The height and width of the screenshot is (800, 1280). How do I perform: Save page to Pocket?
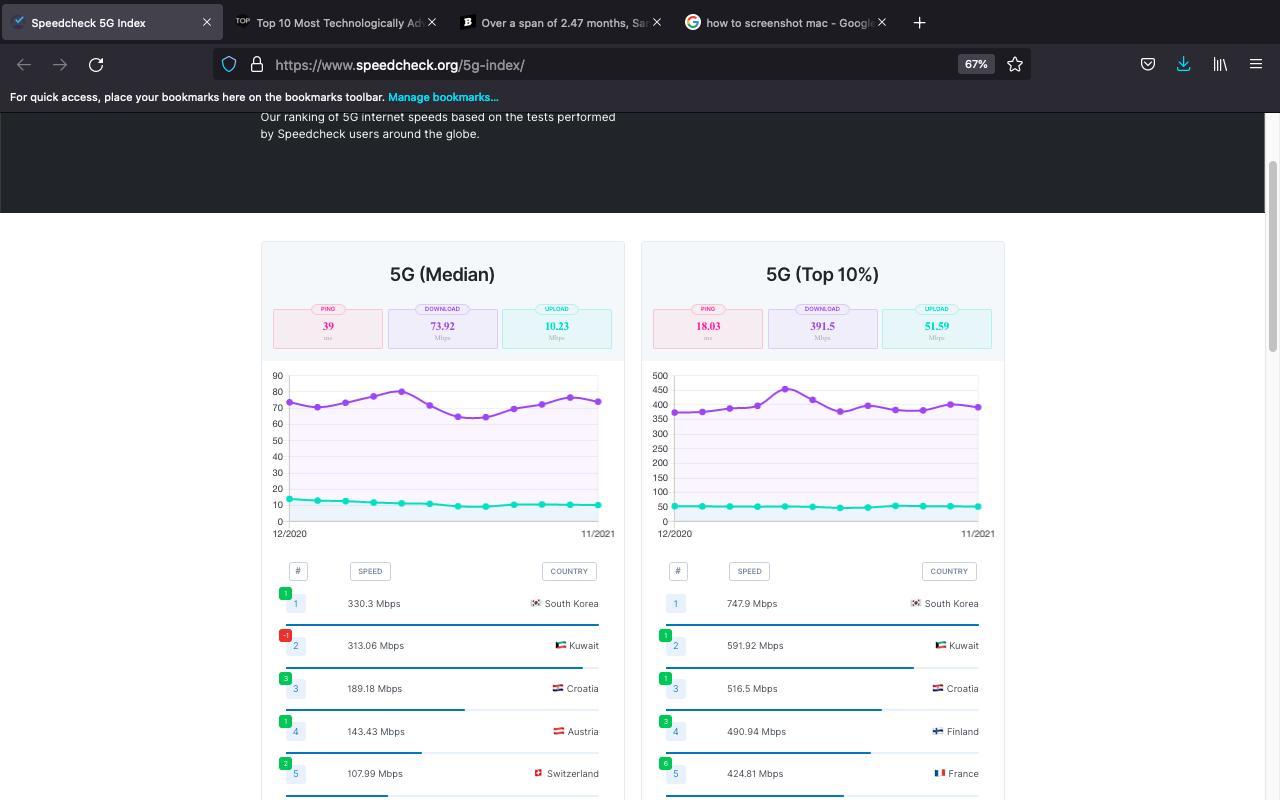click(1148, 65)
